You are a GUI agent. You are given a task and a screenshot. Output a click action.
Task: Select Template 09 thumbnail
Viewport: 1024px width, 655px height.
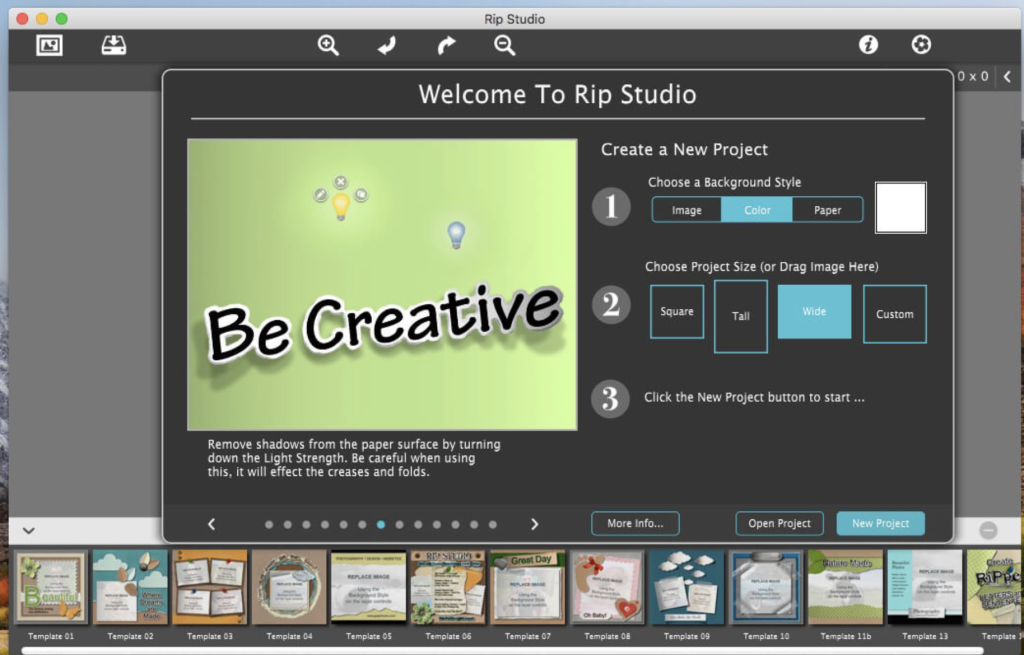point(686,588)
